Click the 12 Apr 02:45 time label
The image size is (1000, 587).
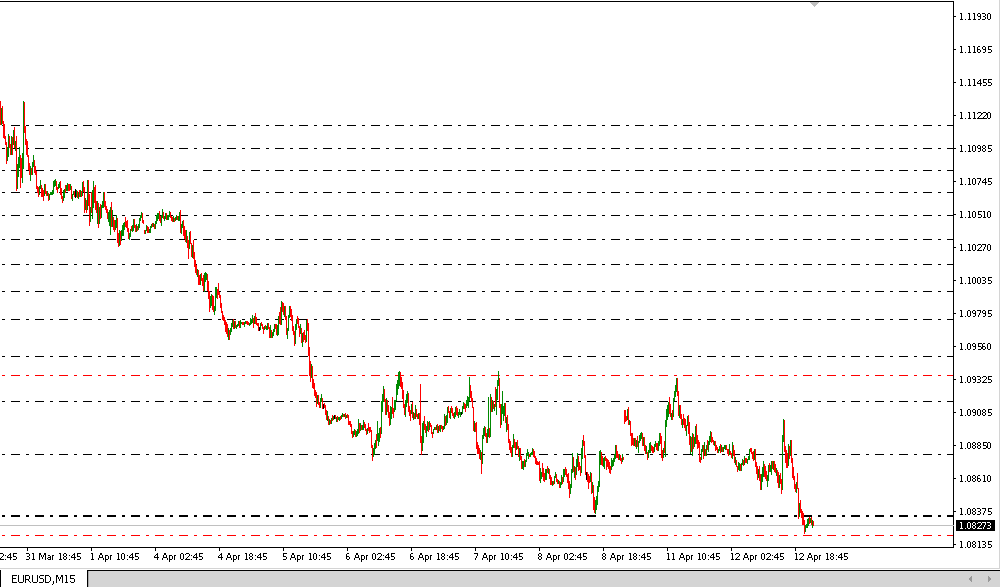pyautogui.click(x=757, y=556)
